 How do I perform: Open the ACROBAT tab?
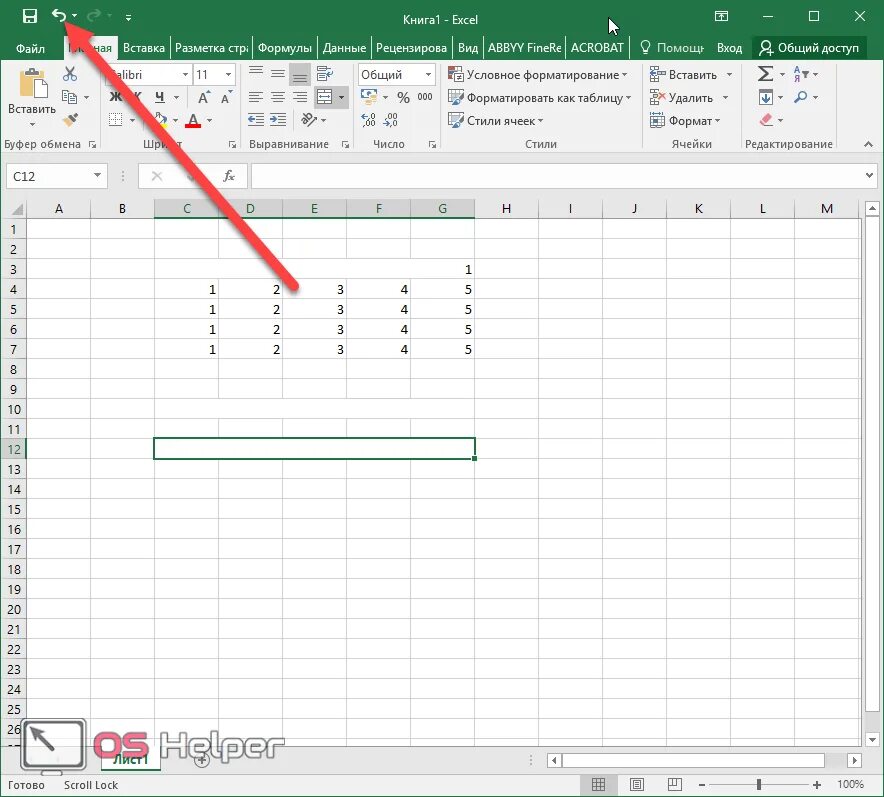pyautogui.click(x=597, y=48)
